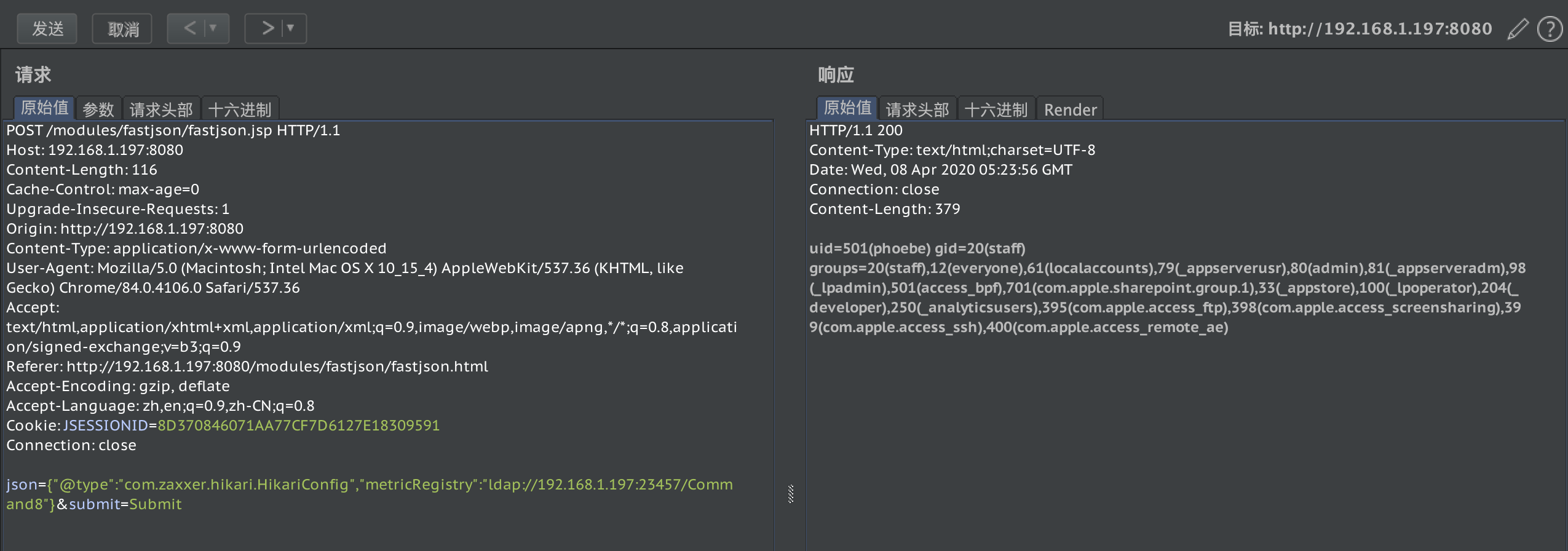Click the request Connection: close line

pos(71,445)
